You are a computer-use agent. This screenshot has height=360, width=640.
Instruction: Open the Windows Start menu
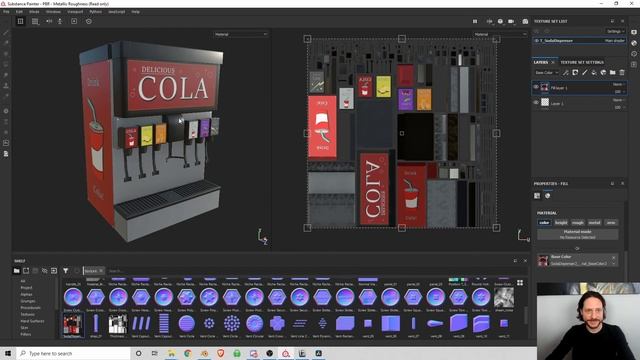point(8,353)
